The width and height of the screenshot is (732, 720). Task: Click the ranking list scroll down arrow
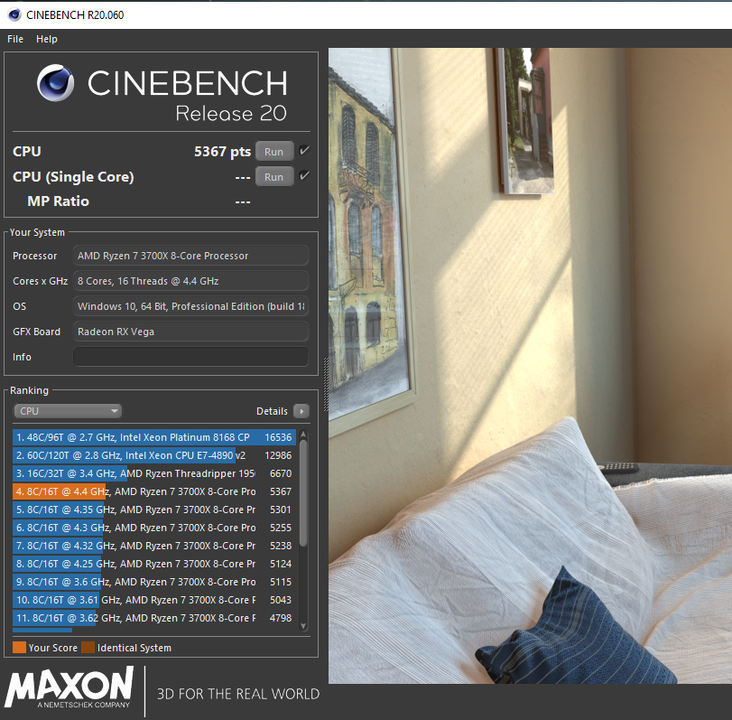click(x=303, y=626)
